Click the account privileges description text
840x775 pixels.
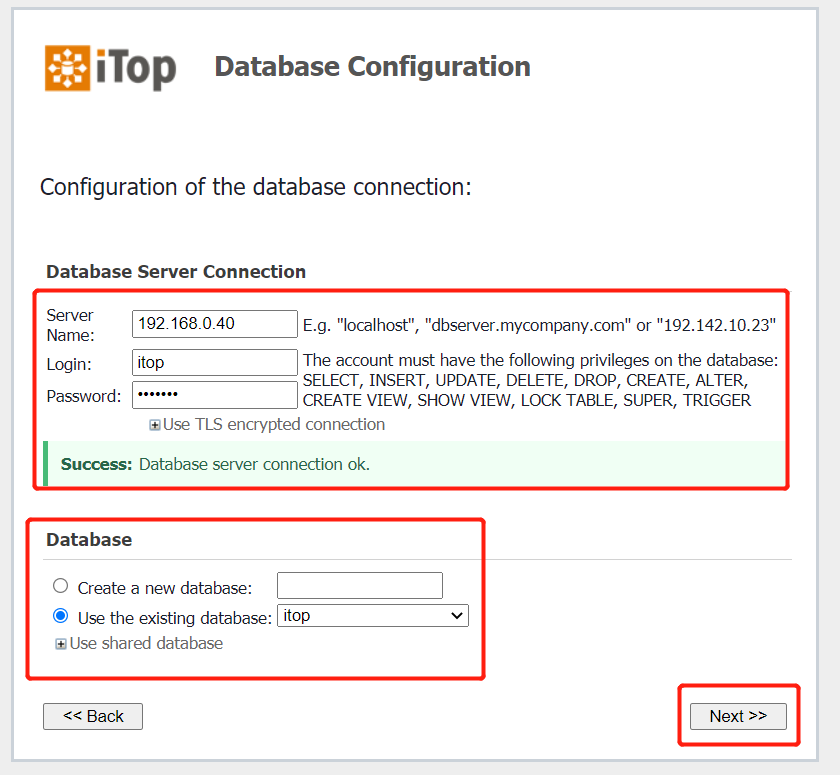click(x=541, y=380)
